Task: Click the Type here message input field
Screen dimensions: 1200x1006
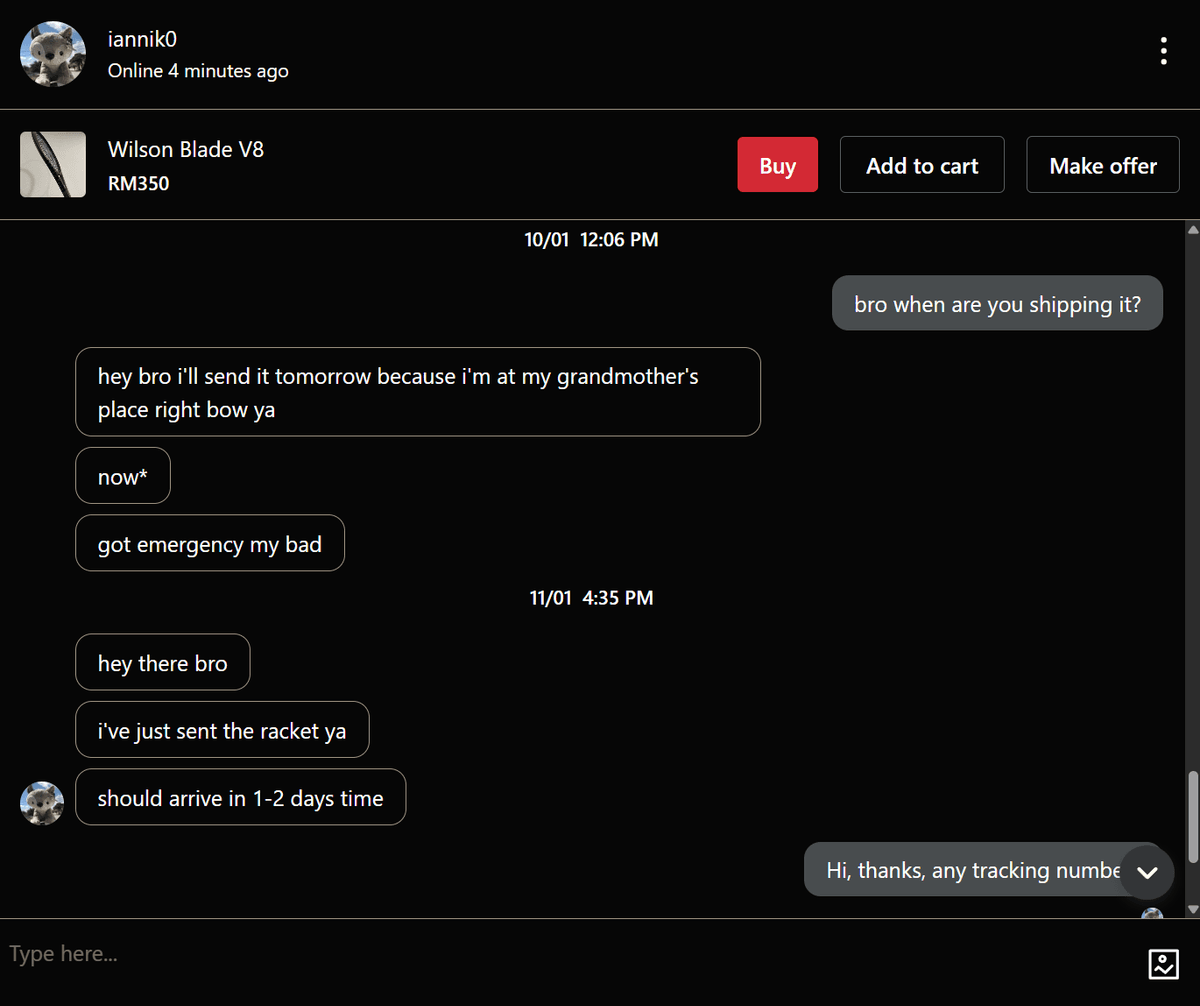Action: tap(400, 953)
